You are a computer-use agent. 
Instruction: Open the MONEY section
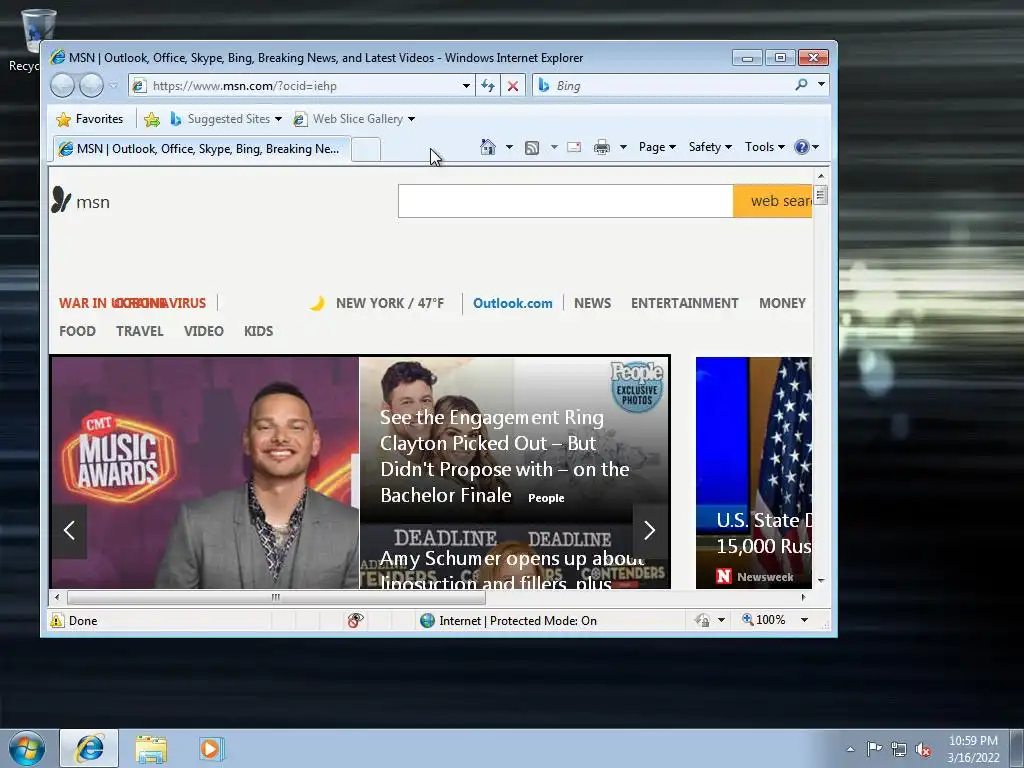tap(782, 303)
